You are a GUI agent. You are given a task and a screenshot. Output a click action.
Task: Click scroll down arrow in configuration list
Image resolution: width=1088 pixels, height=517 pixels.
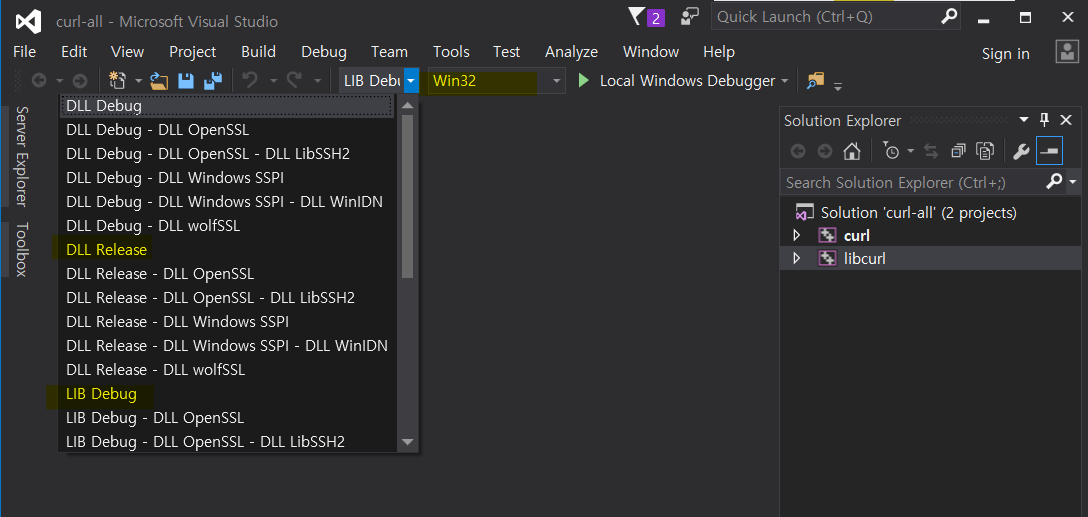(x=407, y=441)
